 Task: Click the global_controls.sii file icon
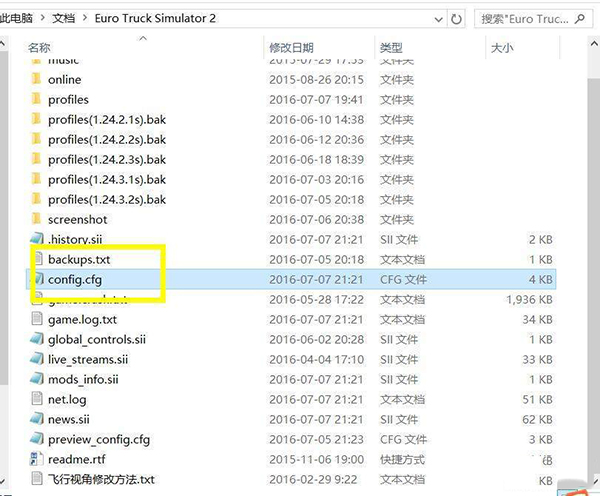coord(37,339)
